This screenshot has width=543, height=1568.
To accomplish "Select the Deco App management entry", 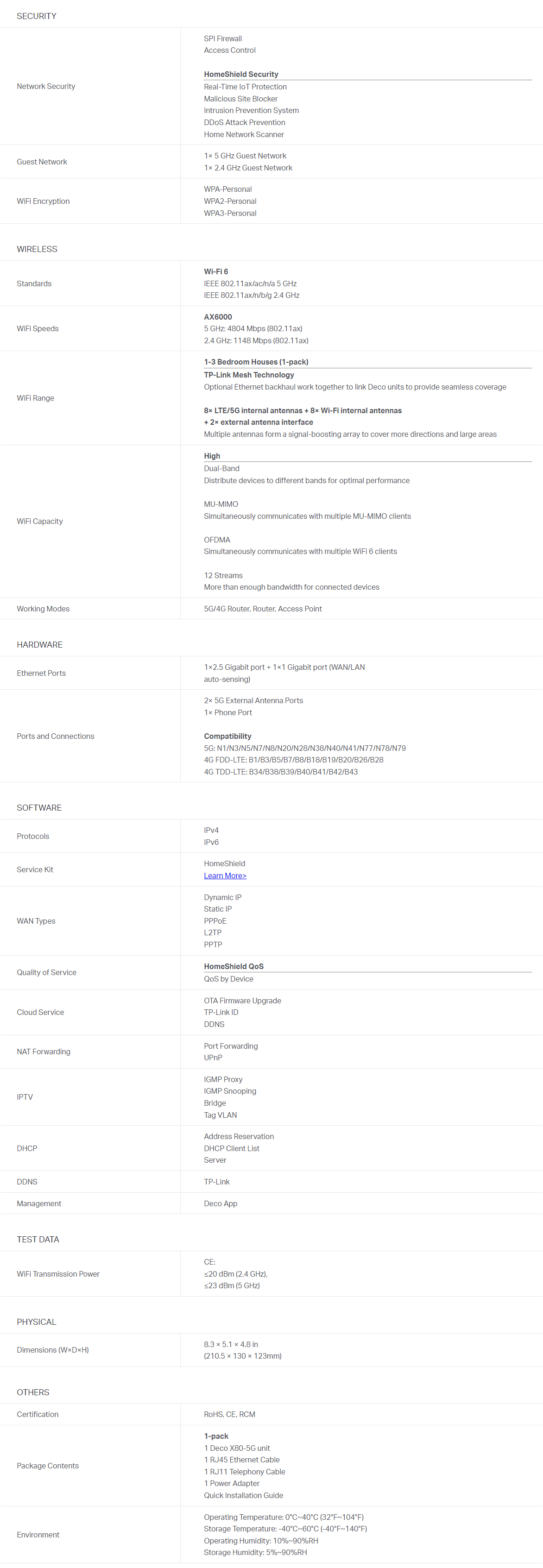I will point(221,1203).
